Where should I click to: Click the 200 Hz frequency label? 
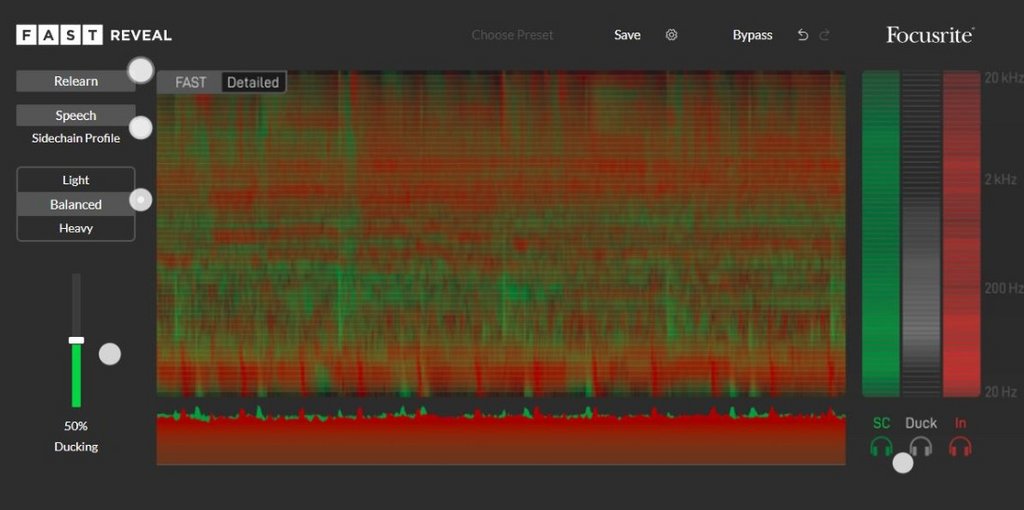pos(1004,288)
